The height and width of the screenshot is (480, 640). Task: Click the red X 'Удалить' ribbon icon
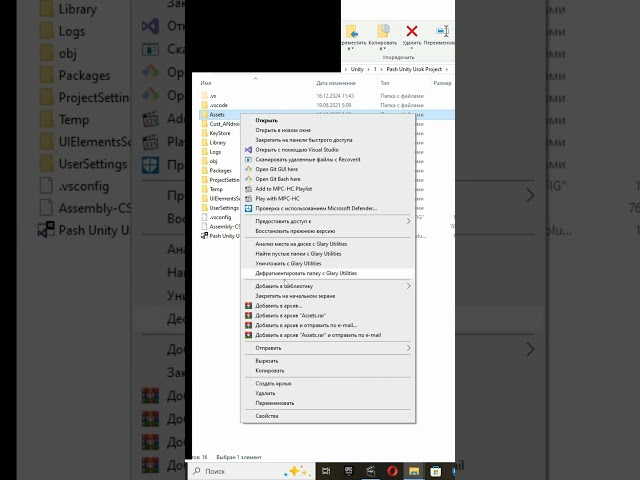click(x=412, y=31)
